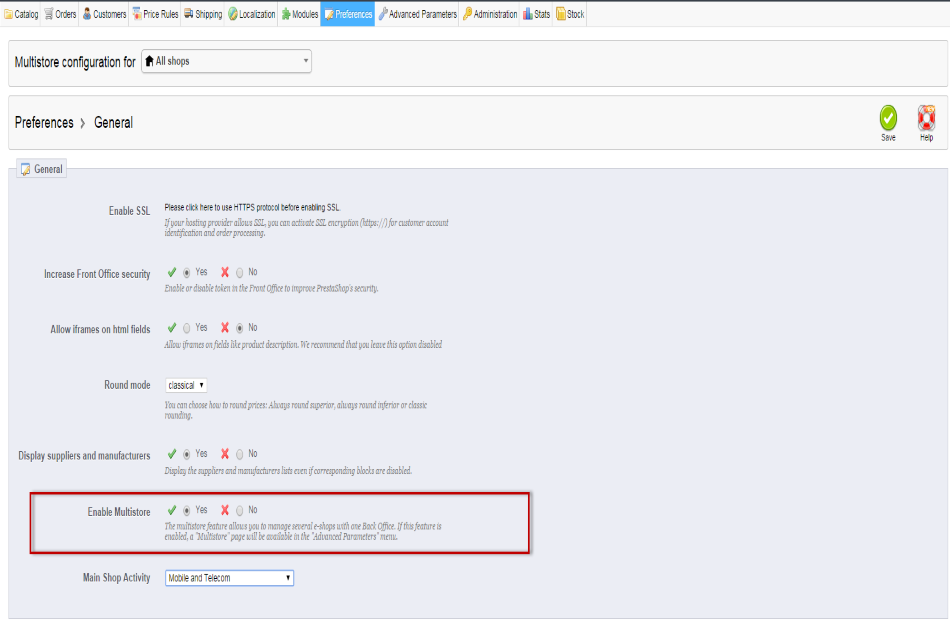950x620 pixels.
Task: Select No for Increase Front Office security
Action: [240, 272]
